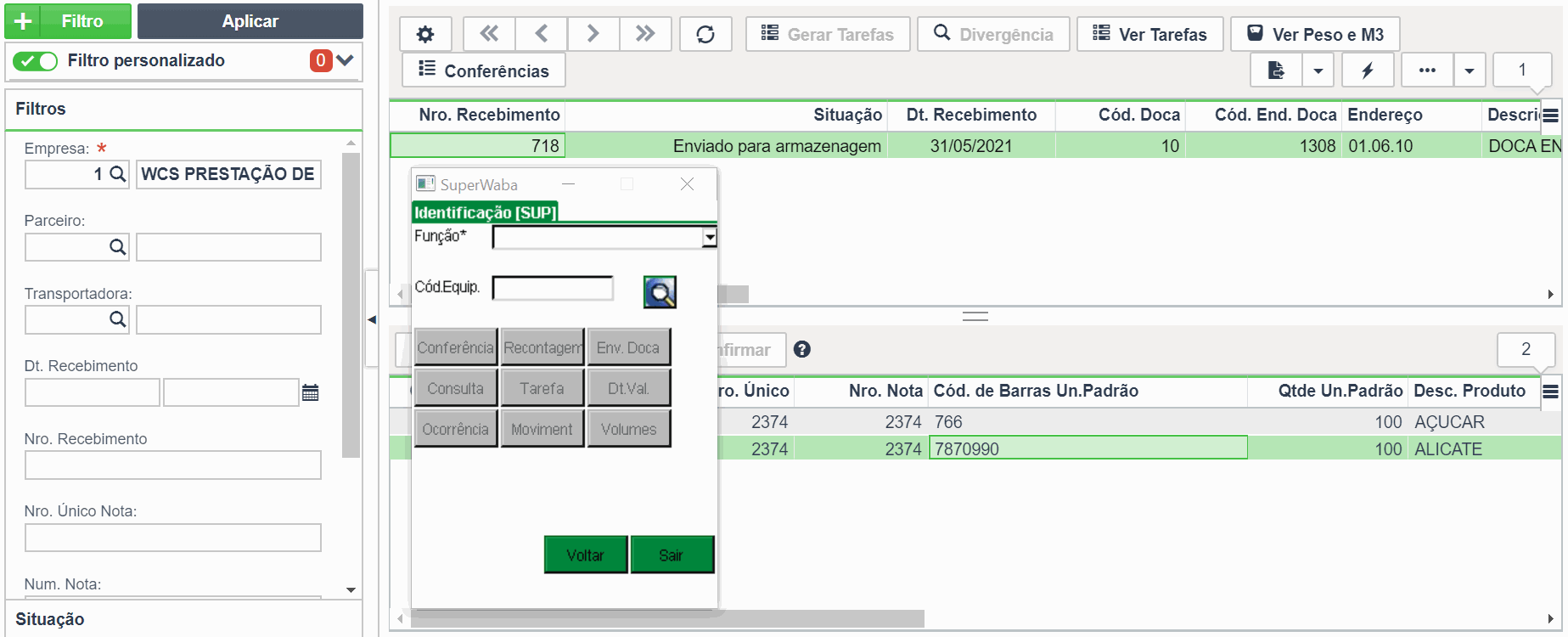Open Dt. Recebimento calendar picker
This screenshot has height=637, width=1568.
(311, 392)
